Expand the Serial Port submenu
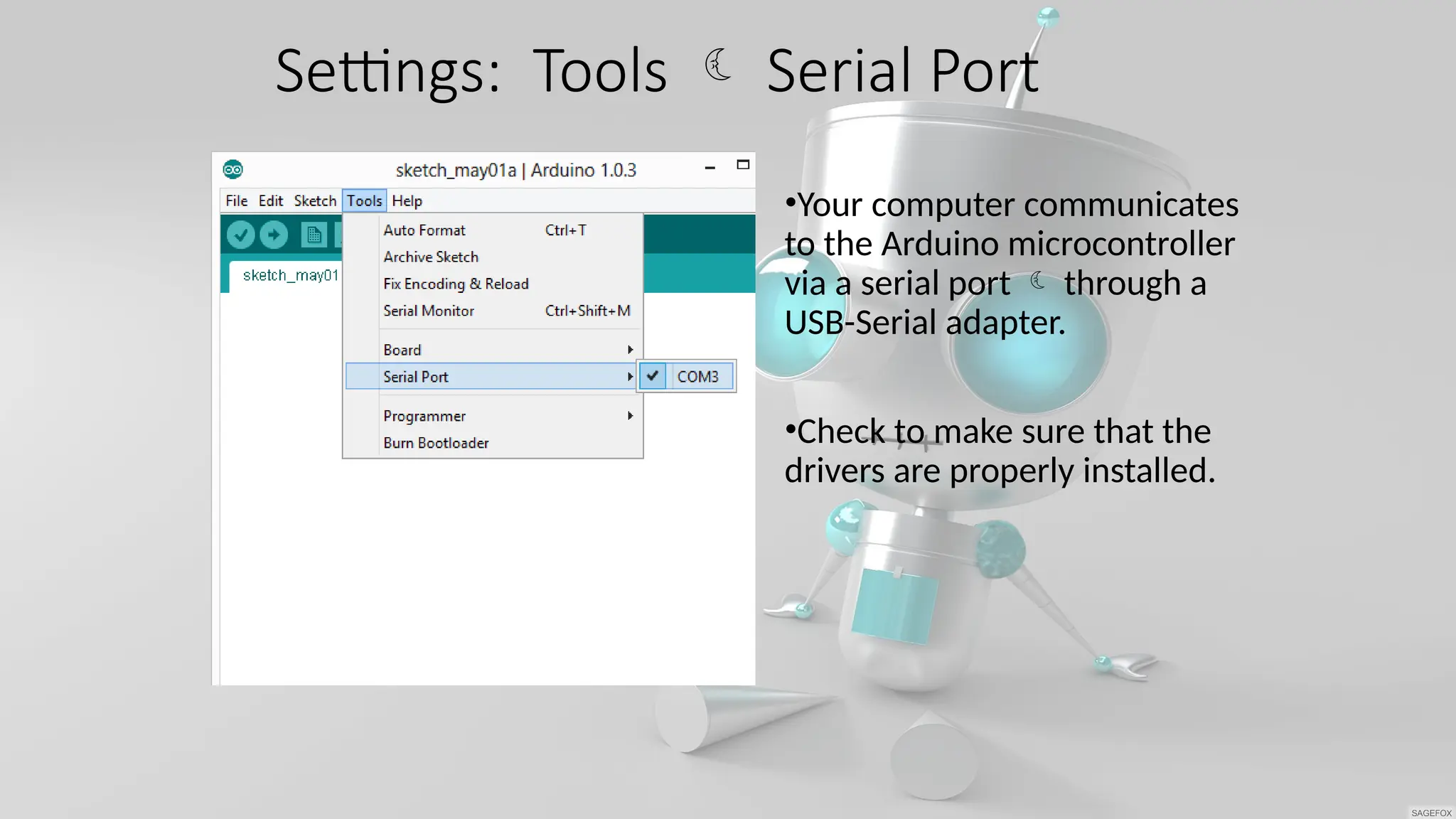 (491, 377)
